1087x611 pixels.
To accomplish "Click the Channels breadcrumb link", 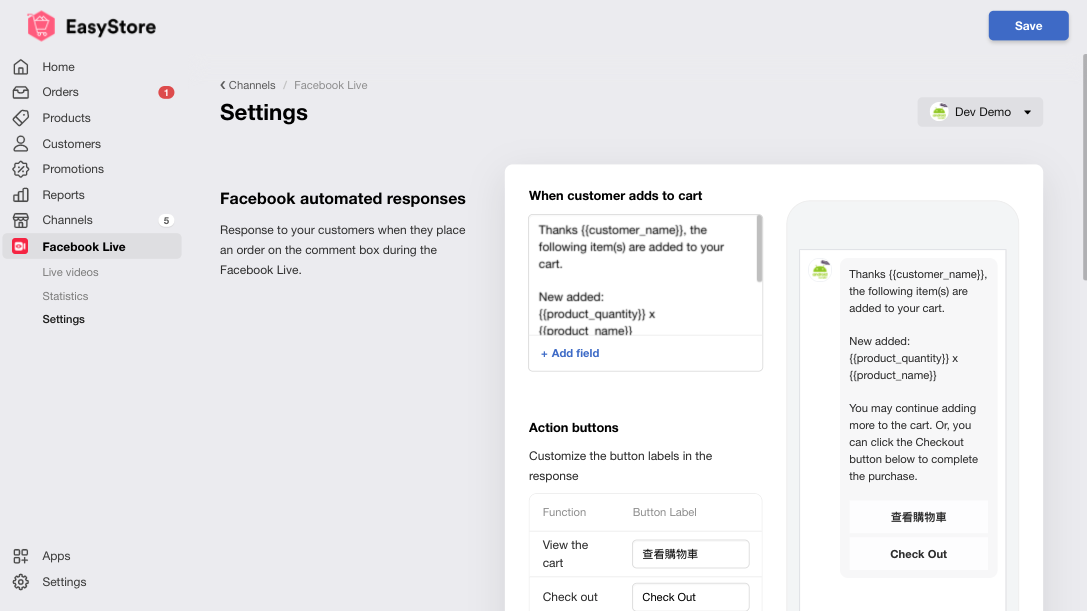I will [x=252, y=85].
